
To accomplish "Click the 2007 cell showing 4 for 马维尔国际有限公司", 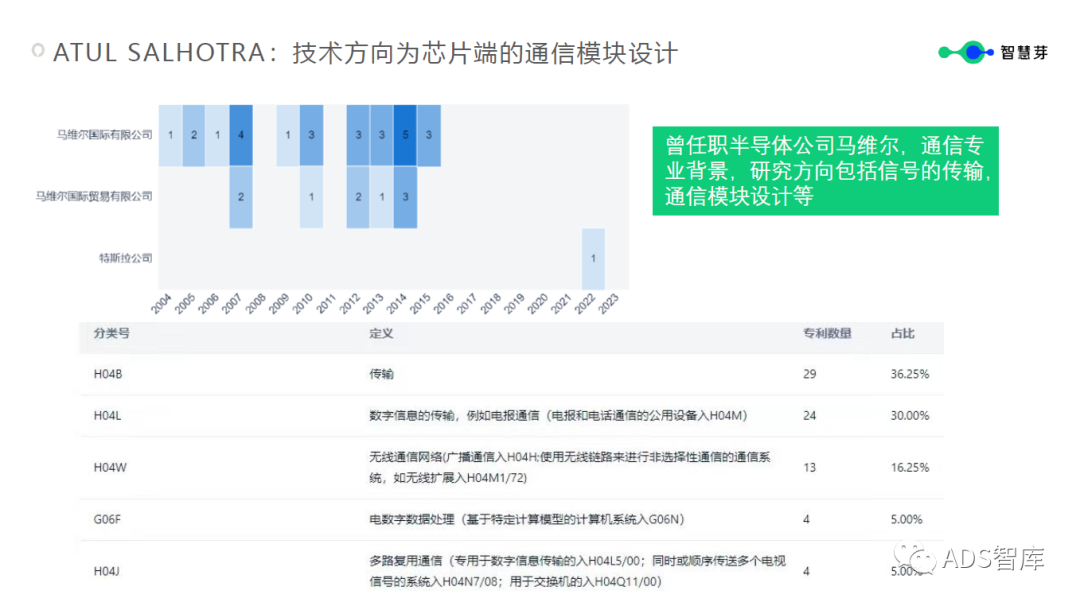I will click(241, 135).
